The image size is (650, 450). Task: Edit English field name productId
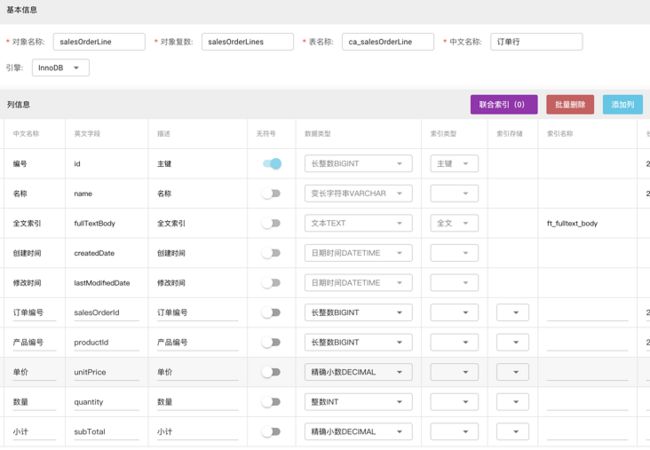[107, 343]
